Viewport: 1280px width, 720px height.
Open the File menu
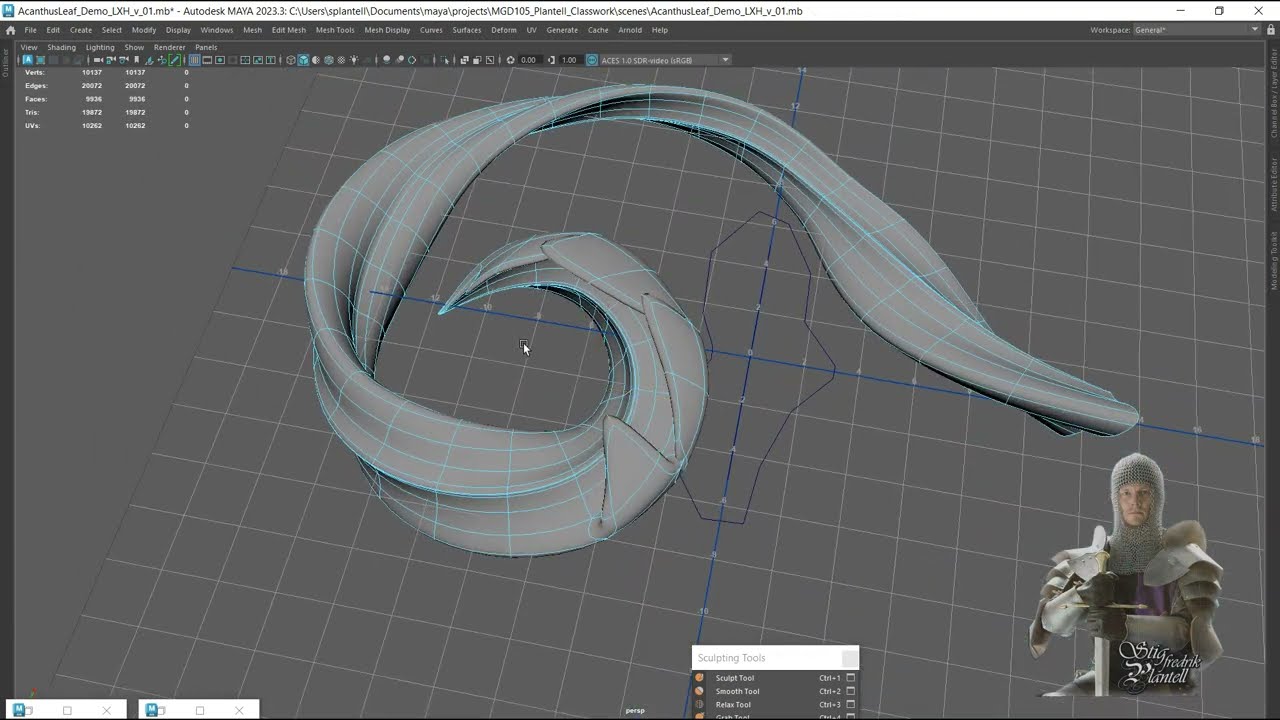pyautogui.click(x=30, y=30)
